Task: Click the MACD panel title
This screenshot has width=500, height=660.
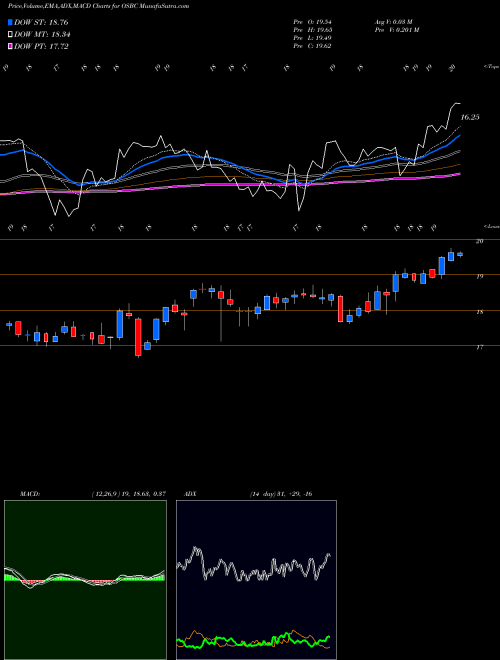Action: click(30, 494)
